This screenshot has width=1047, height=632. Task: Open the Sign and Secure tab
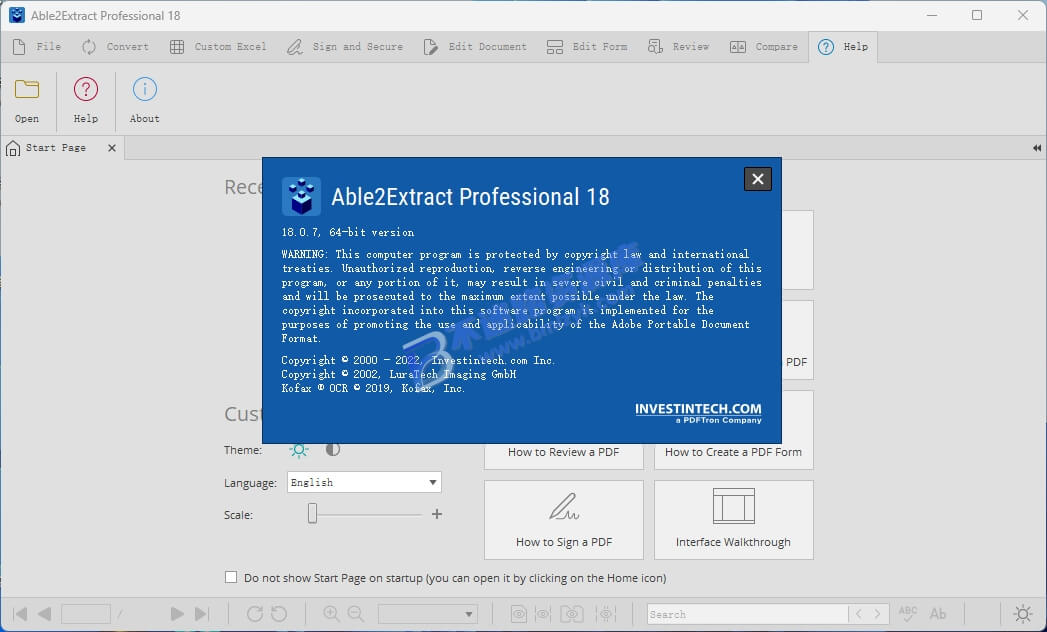345,47
